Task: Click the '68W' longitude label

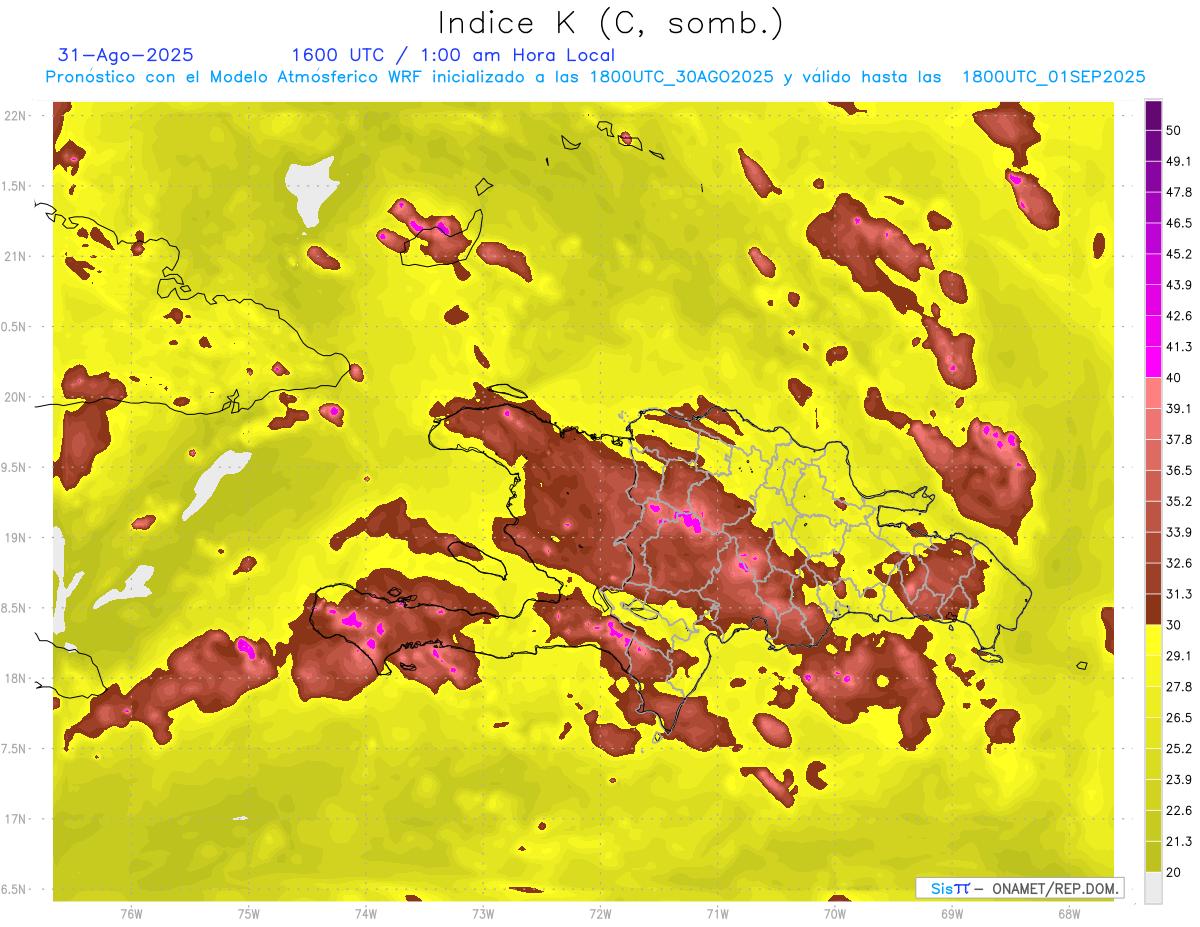Action: tap(1068, 913)
